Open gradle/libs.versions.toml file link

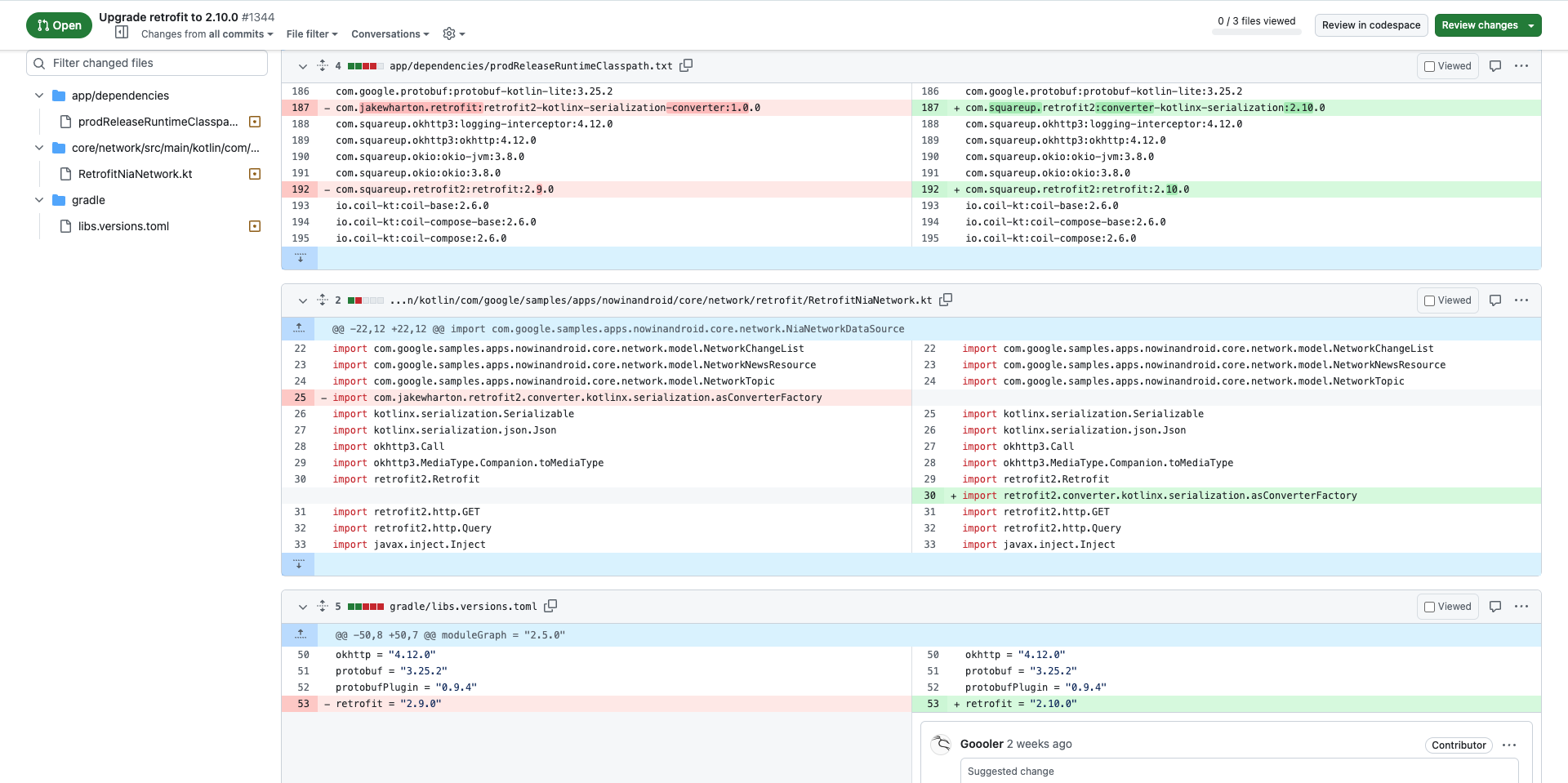point(463,607)
